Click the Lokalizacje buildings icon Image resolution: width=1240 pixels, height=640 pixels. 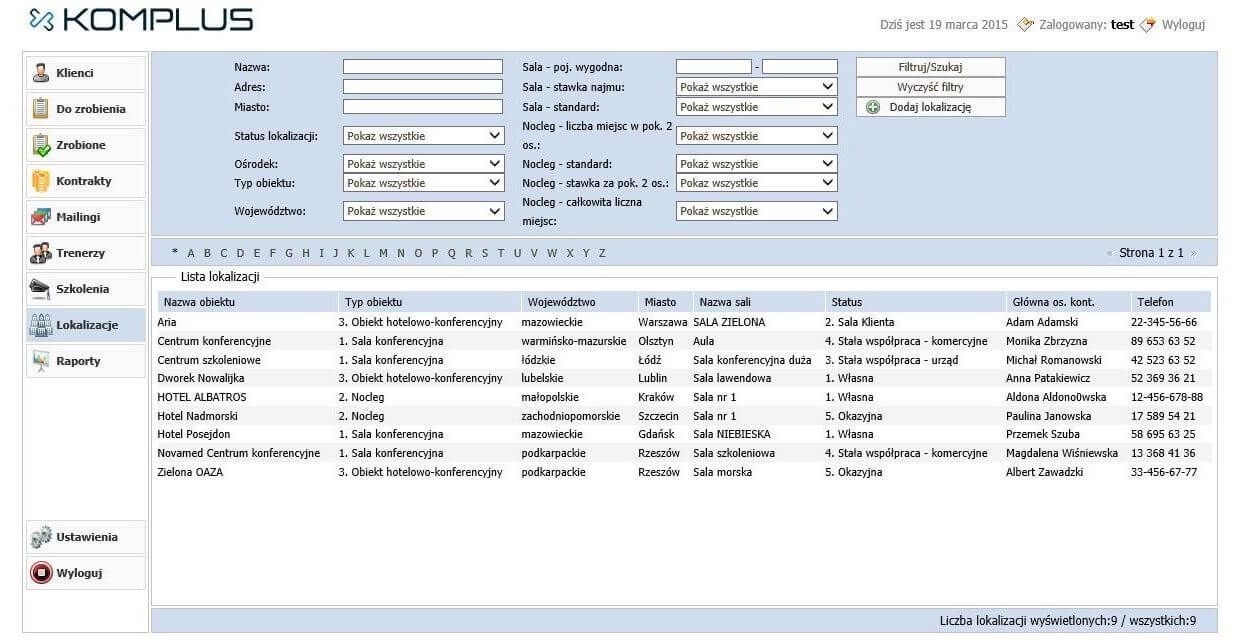click(41, 325)
